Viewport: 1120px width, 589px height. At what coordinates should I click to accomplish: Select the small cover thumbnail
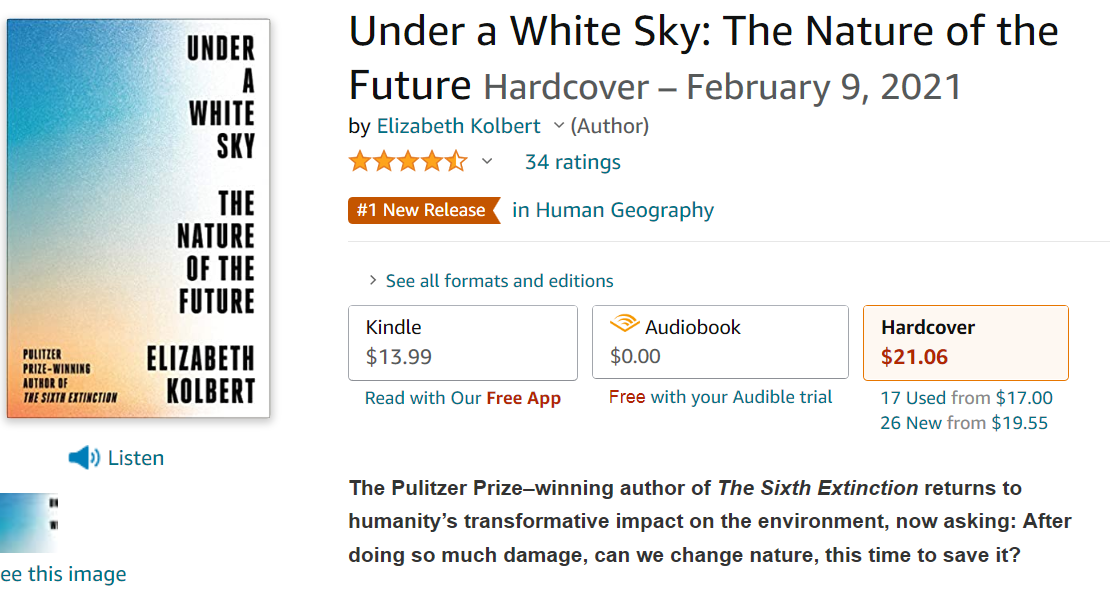tap(28, 522)
